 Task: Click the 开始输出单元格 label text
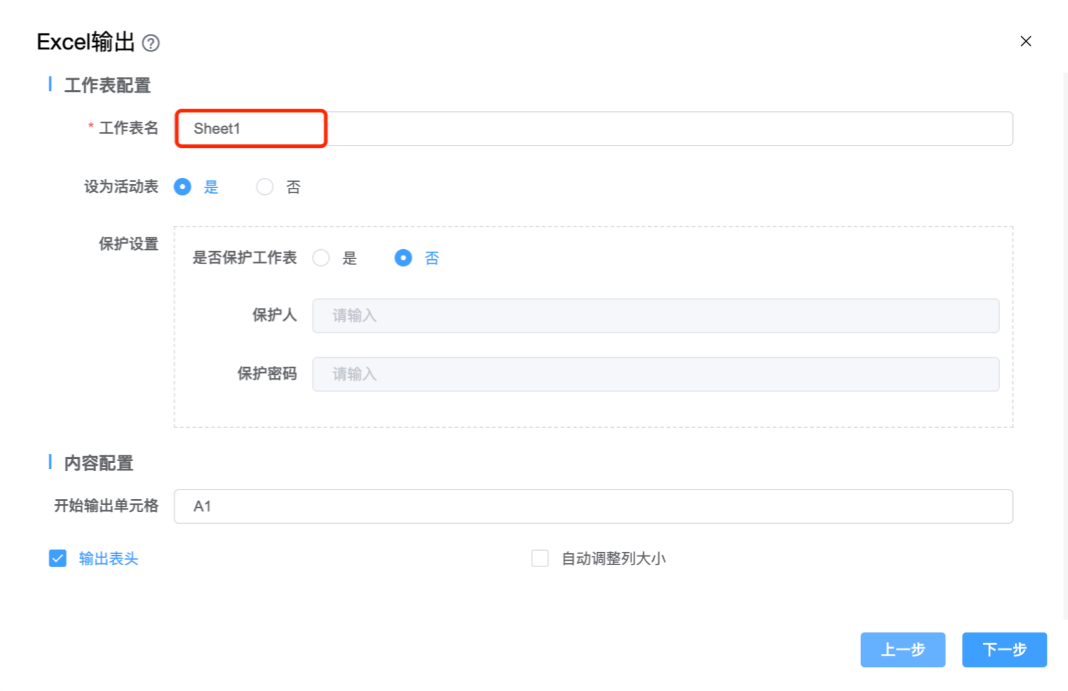pyautogui.click(x=106, y=506)
